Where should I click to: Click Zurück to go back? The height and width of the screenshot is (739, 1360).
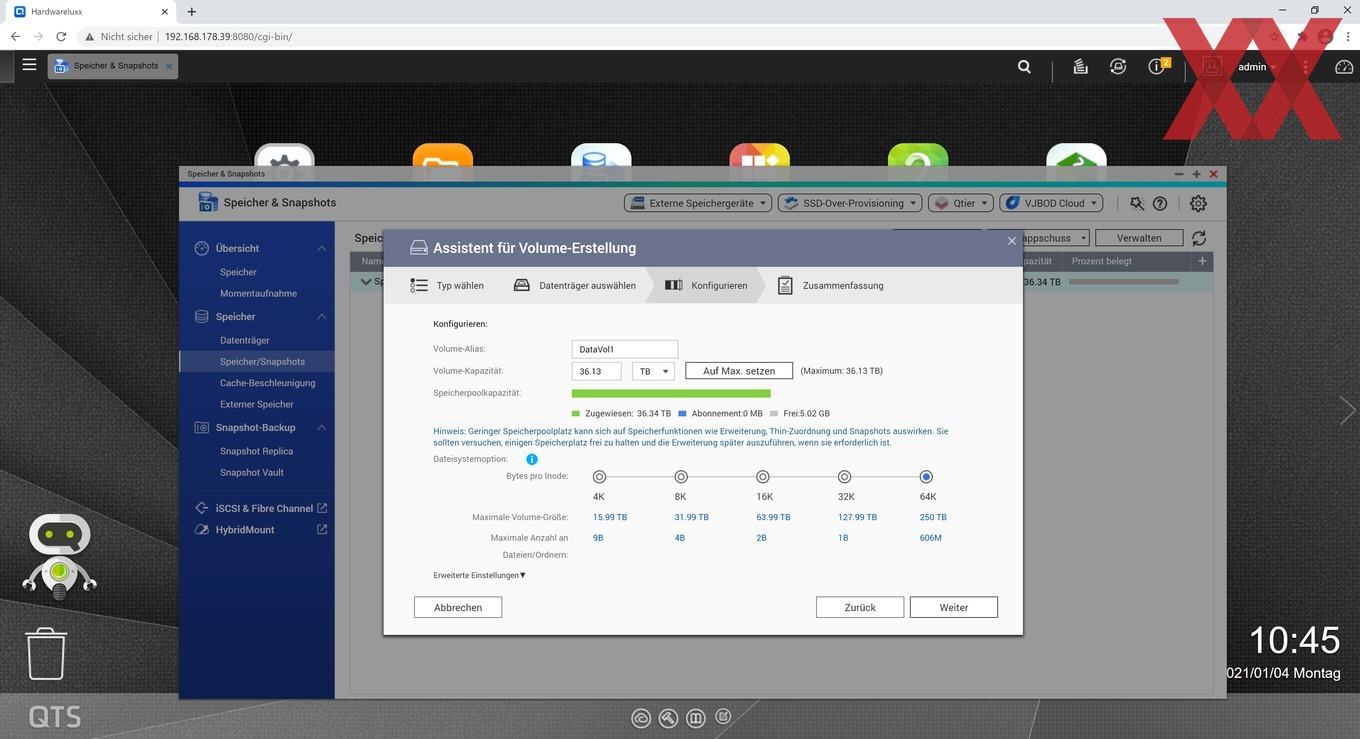(860, 607)
